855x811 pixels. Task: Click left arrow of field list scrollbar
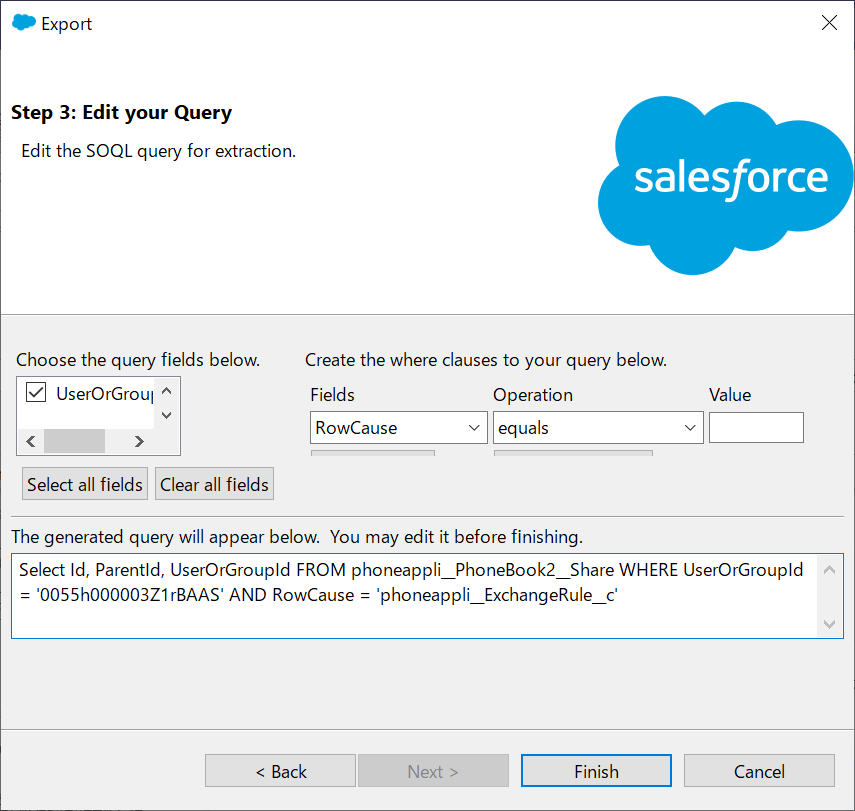coord(31,441)
